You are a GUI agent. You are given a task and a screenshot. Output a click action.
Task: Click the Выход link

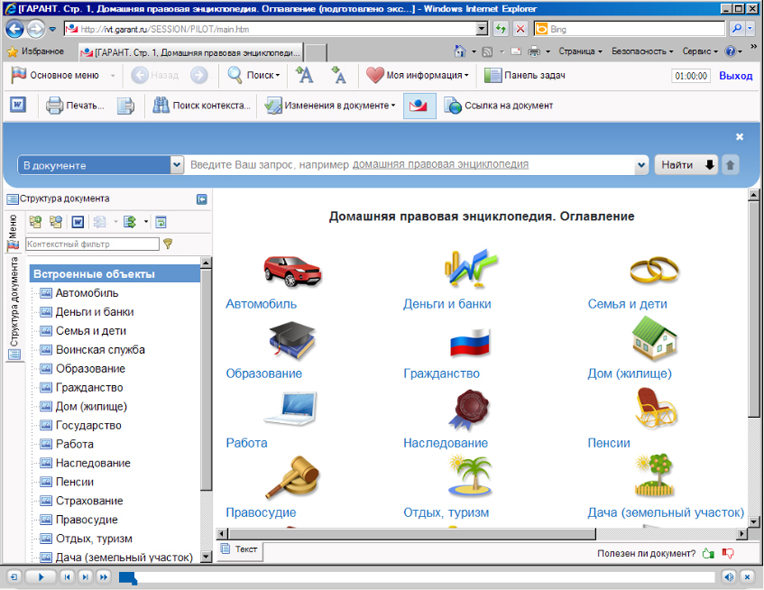tap(736, 76)
